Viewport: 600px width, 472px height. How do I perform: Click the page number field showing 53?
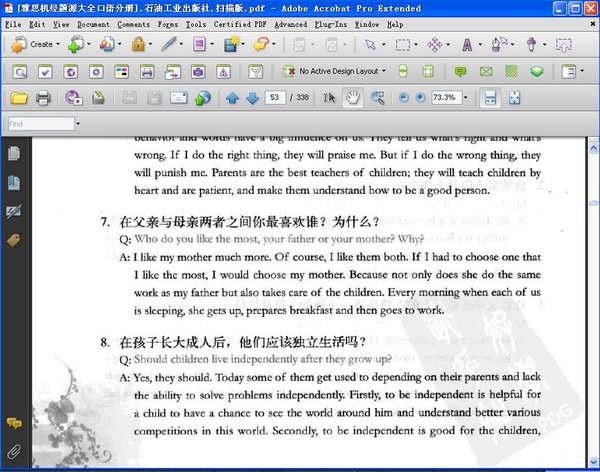(x=275, y=98)
